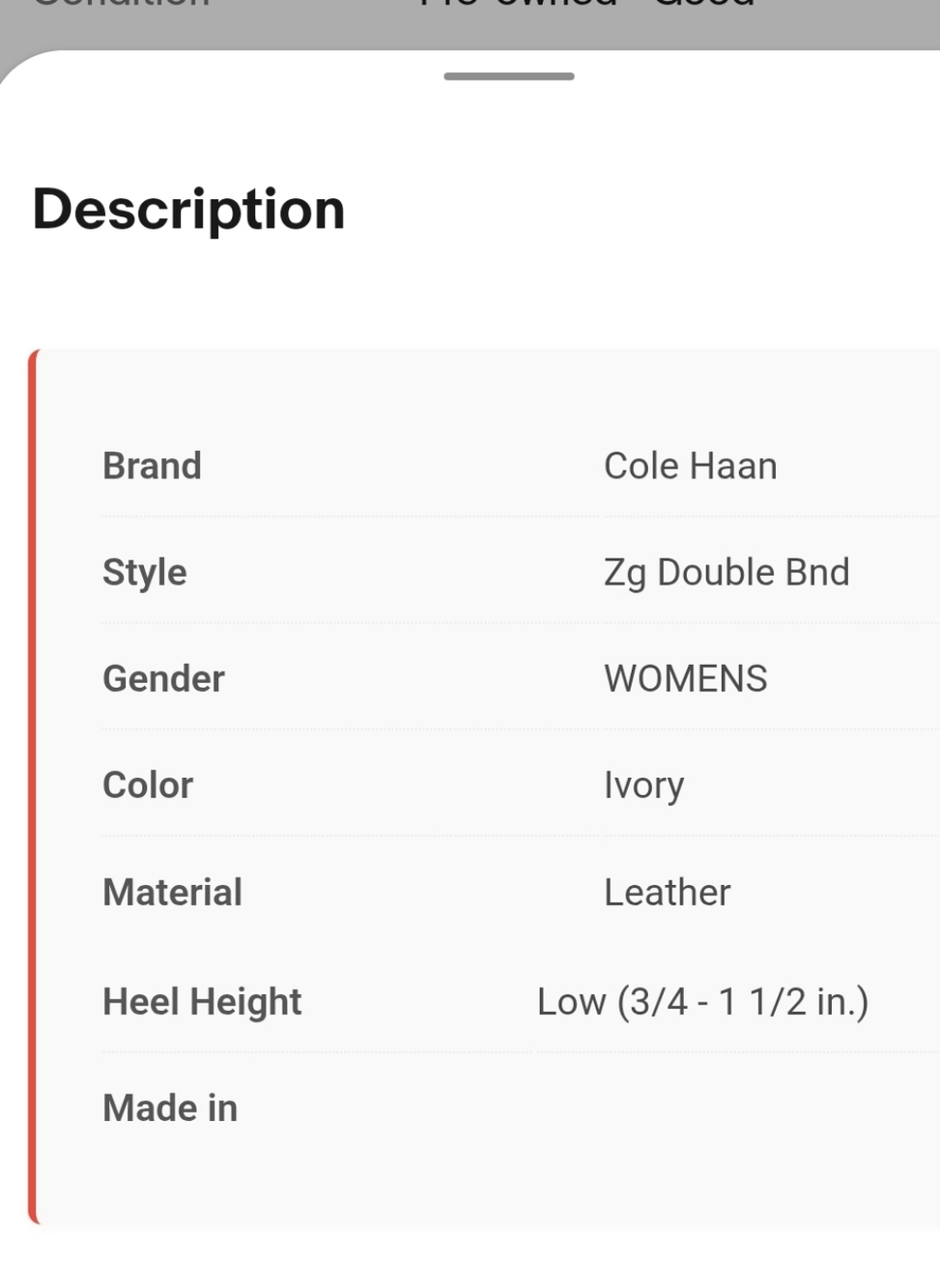Tap the Color label

[148, 785]
